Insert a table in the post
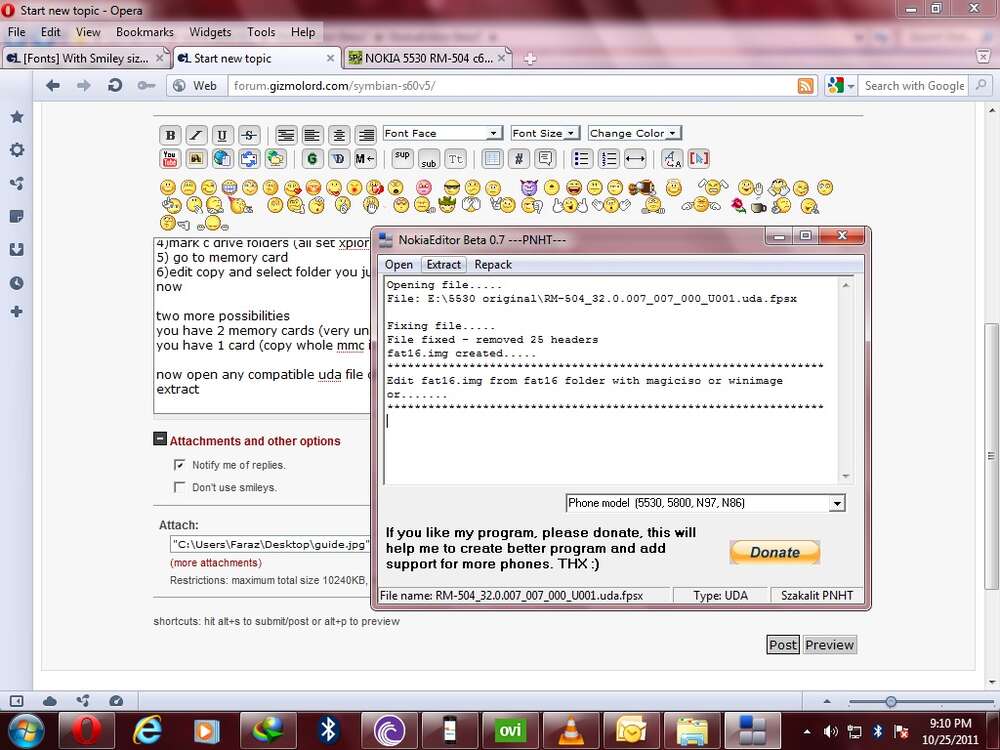The width and height of the screenshot is (1000, 750). point(492,159)
